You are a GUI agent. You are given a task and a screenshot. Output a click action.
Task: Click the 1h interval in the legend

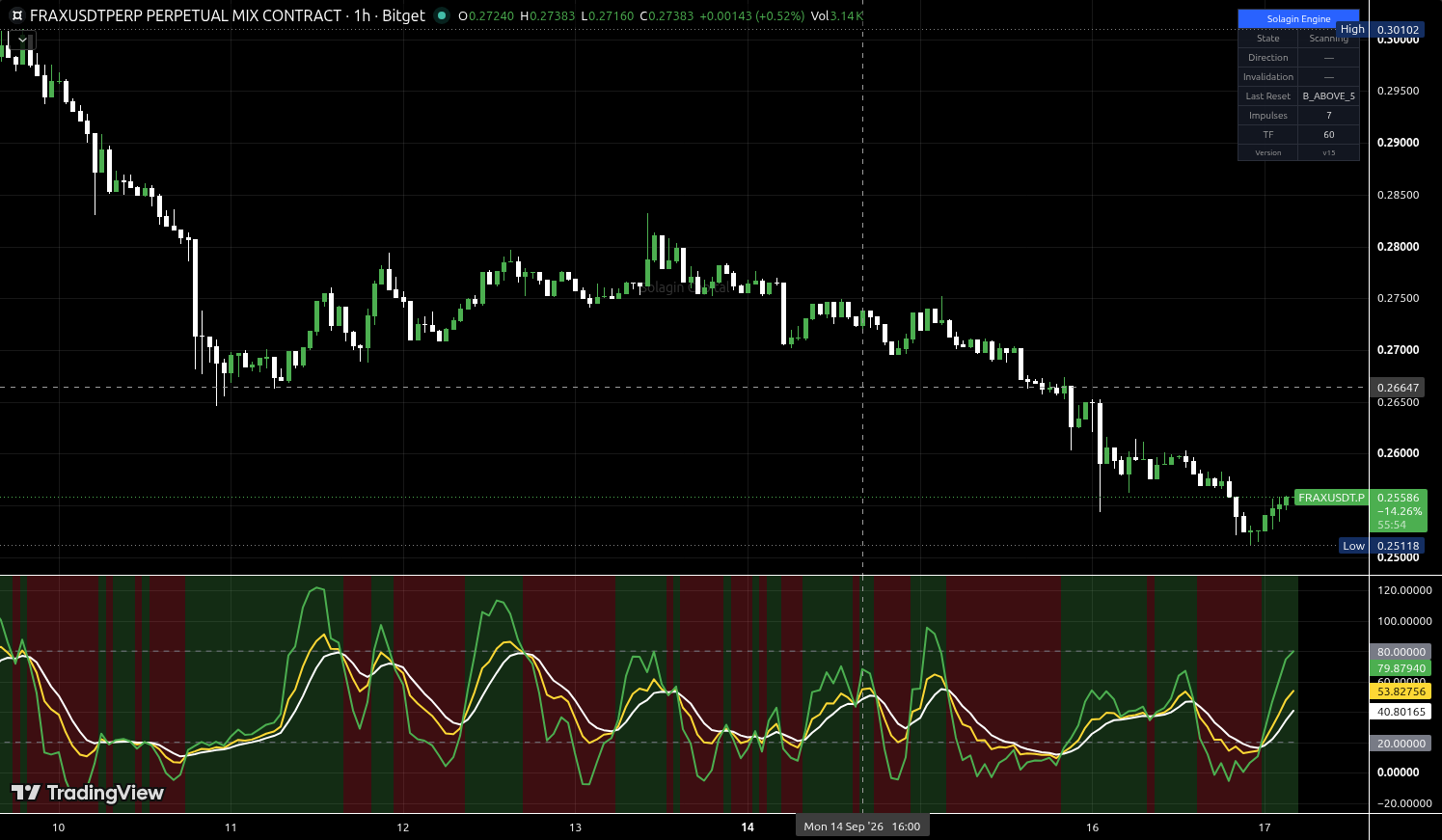(362, 15)
